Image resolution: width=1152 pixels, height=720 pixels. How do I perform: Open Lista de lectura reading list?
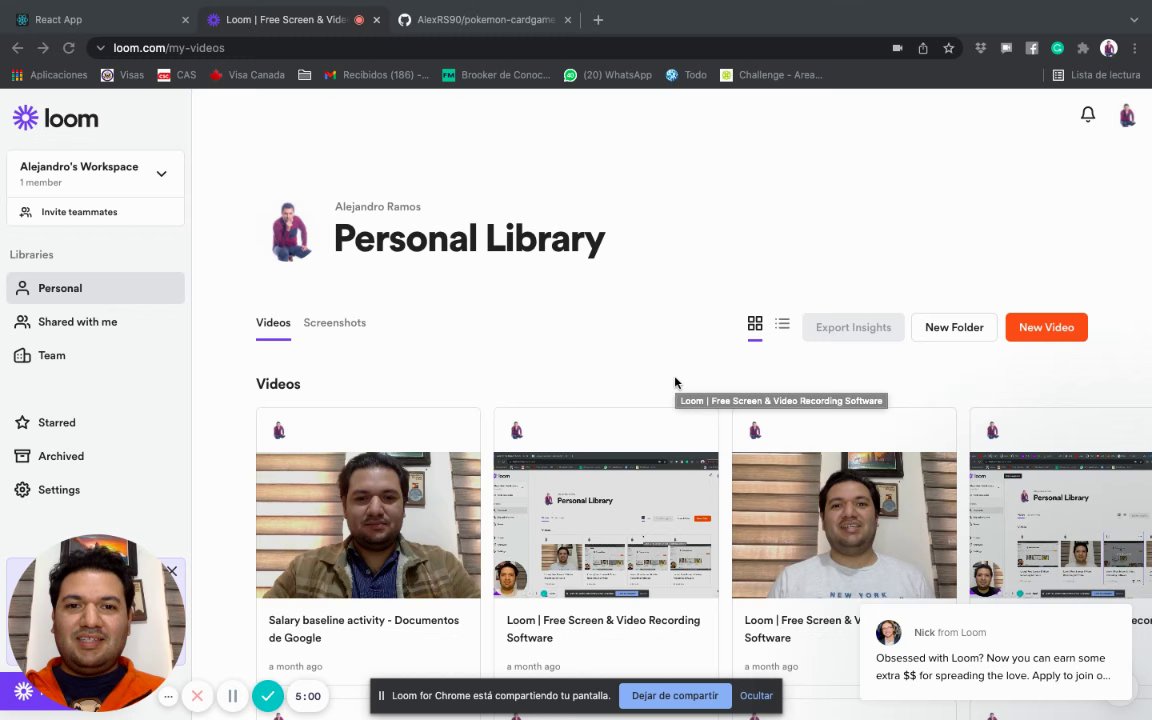[1096, 75]
